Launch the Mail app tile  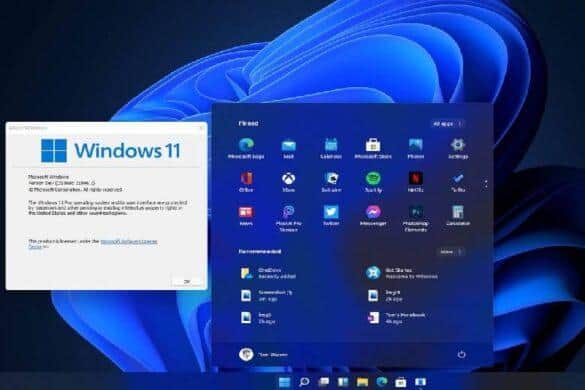[x=288, y=148]
